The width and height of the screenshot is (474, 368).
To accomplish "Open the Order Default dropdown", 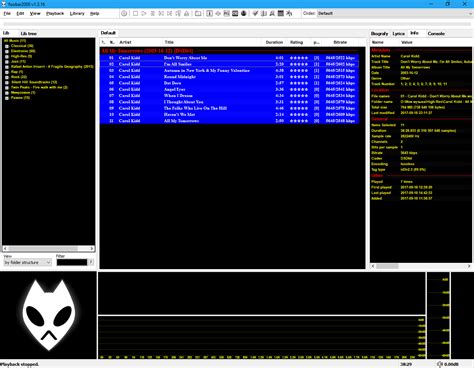I will pos(395,13).
